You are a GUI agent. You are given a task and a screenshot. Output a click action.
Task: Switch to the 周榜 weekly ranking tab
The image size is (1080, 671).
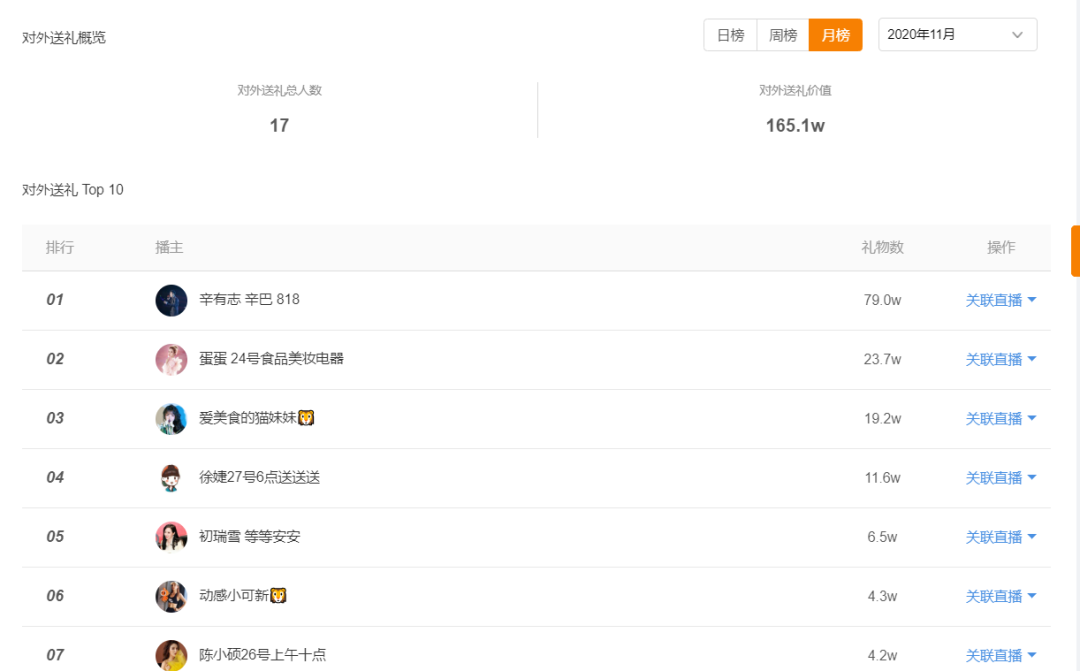point(782,35)
